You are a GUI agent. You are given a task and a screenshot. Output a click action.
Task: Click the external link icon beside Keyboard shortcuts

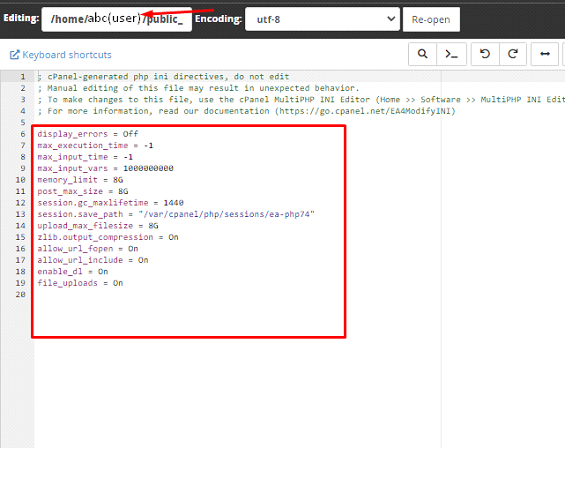point(14,55)
